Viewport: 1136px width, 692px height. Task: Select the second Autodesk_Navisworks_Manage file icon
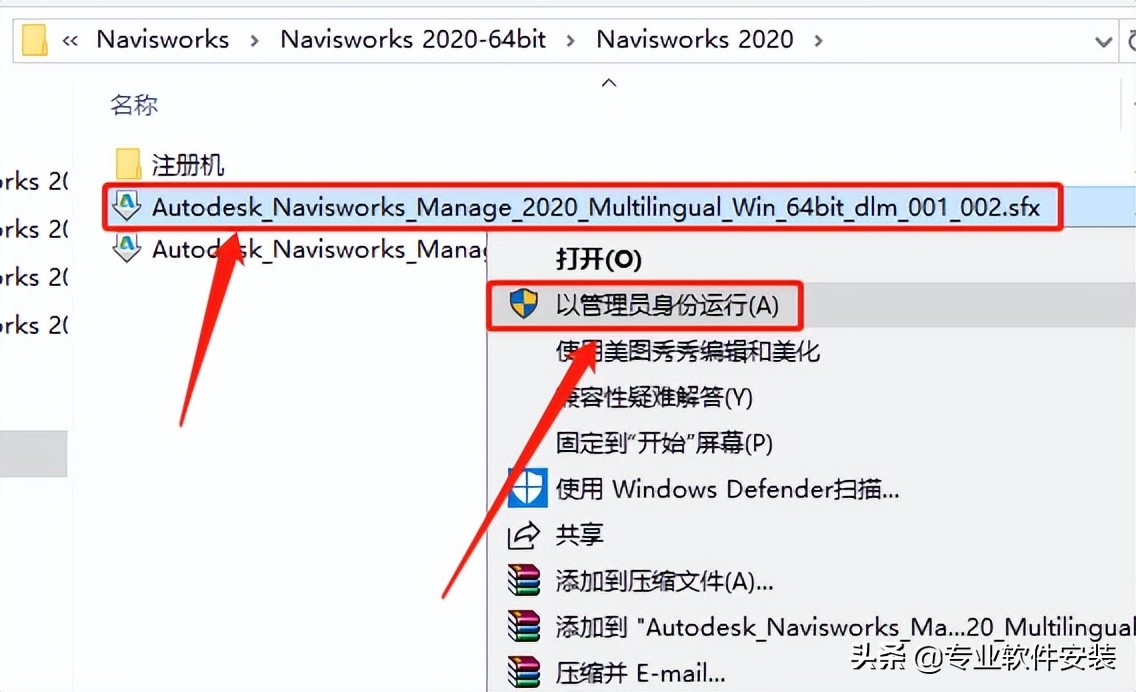click(x=127, y=249)
